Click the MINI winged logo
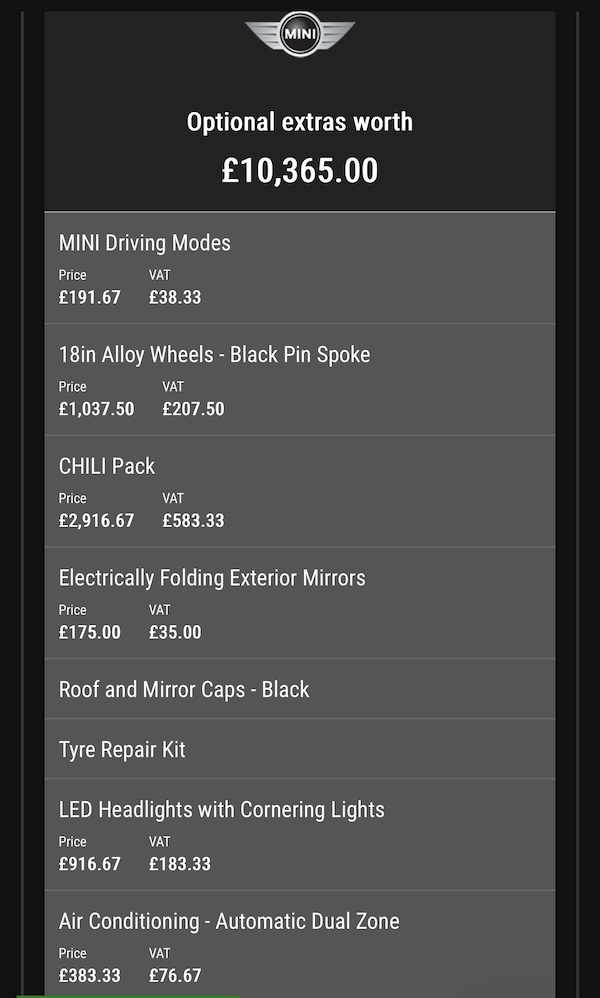 tap(300, 34)
